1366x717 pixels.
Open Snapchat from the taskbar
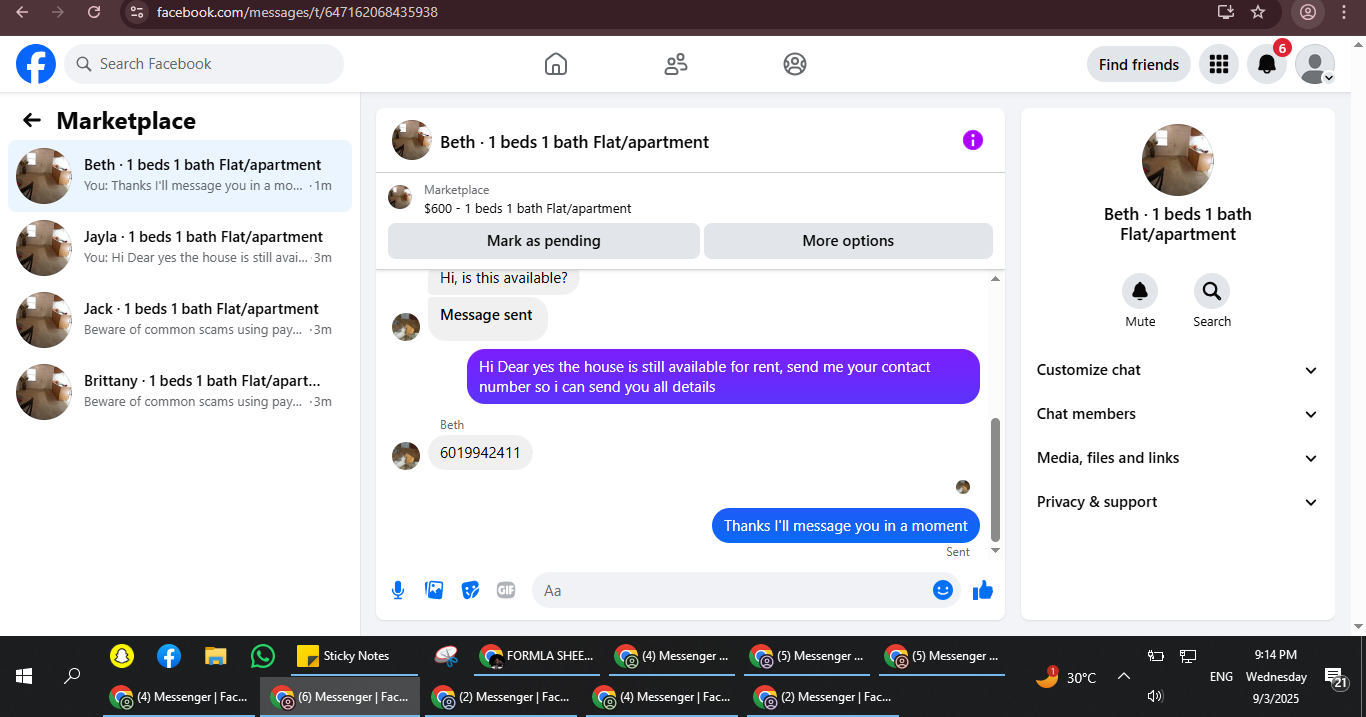(121, 656)
